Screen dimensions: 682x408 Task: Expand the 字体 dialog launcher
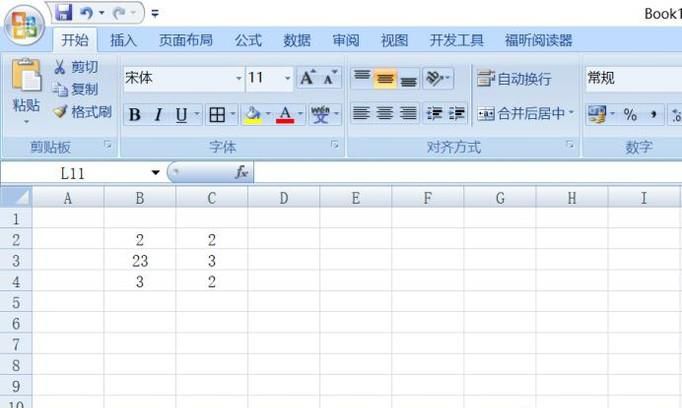tap(334, 145)
